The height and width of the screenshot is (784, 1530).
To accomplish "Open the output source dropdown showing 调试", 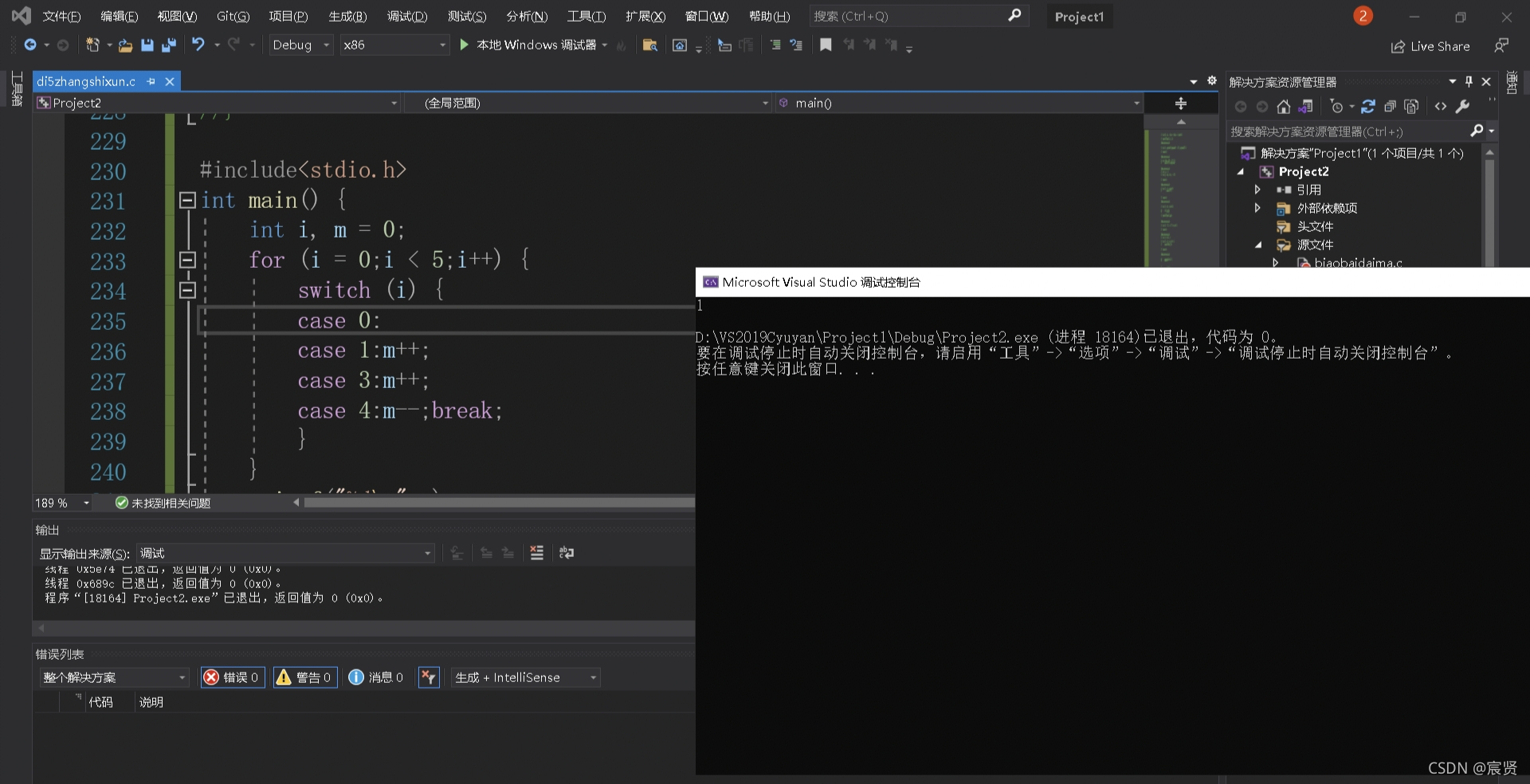I will click(285, 553).
